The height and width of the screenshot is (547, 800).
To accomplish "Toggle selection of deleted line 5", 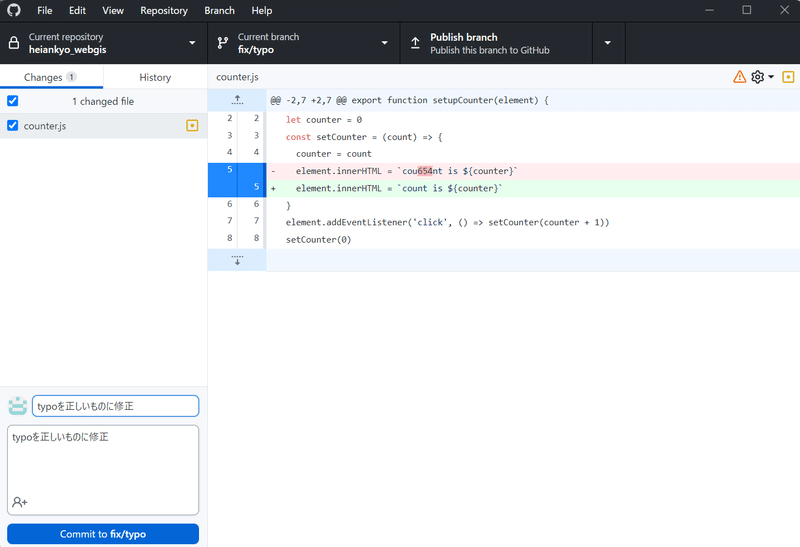I will [x=236, y=171].
